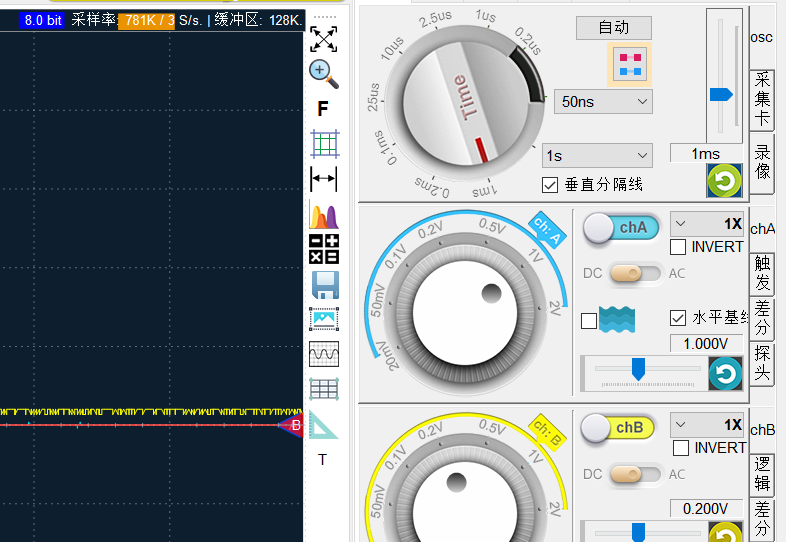Open the 逻辑 side tab
The width and height of the screenshot is (786, 542).
[x=762, y=474]
